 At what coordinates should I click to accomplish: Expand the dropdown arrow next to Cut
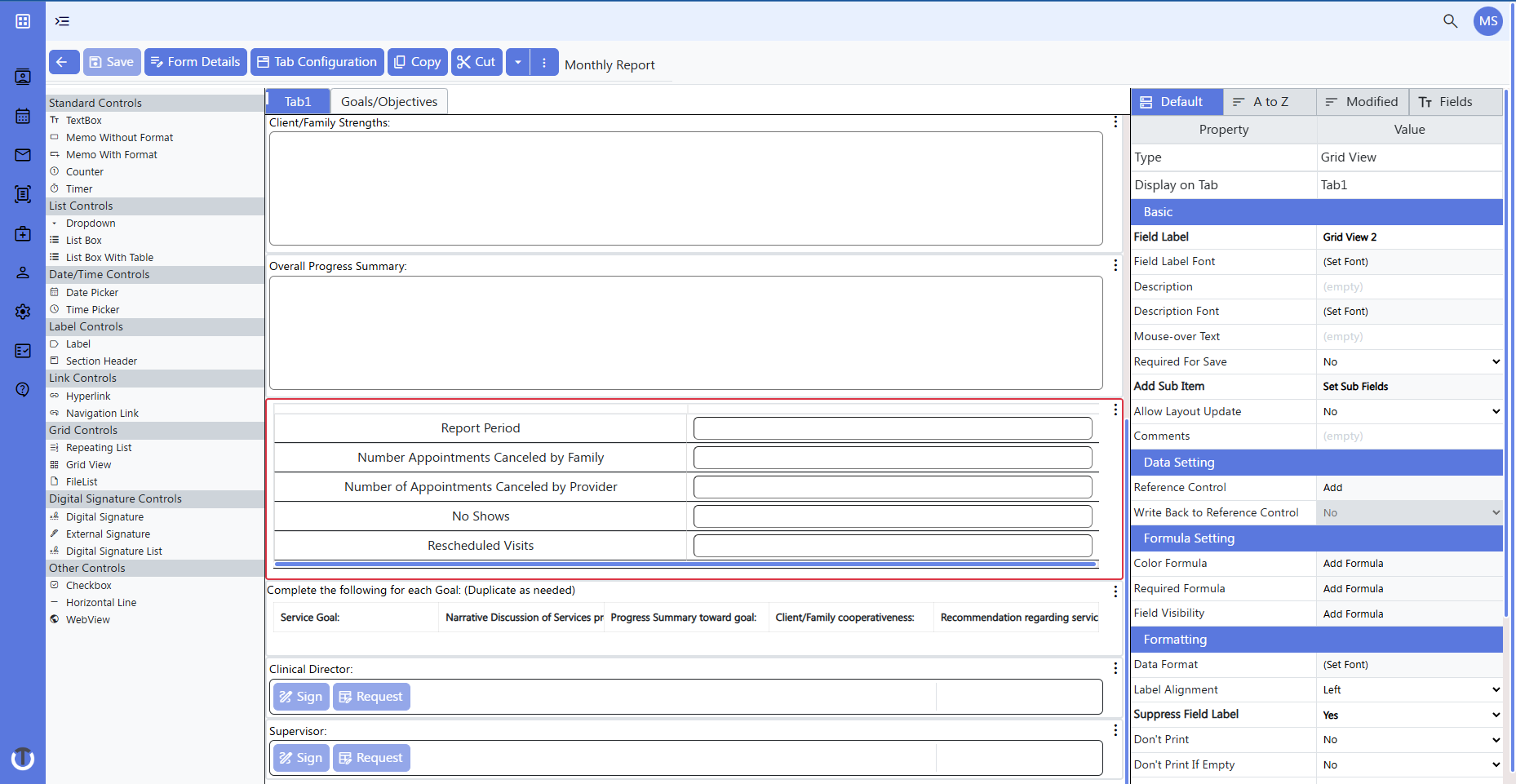[516, 61]
